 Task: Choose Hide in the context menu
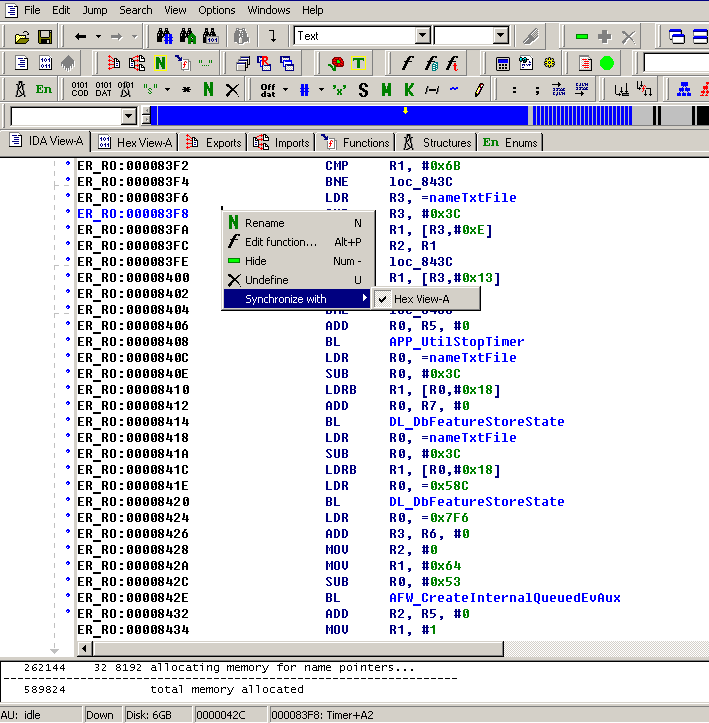298,261
